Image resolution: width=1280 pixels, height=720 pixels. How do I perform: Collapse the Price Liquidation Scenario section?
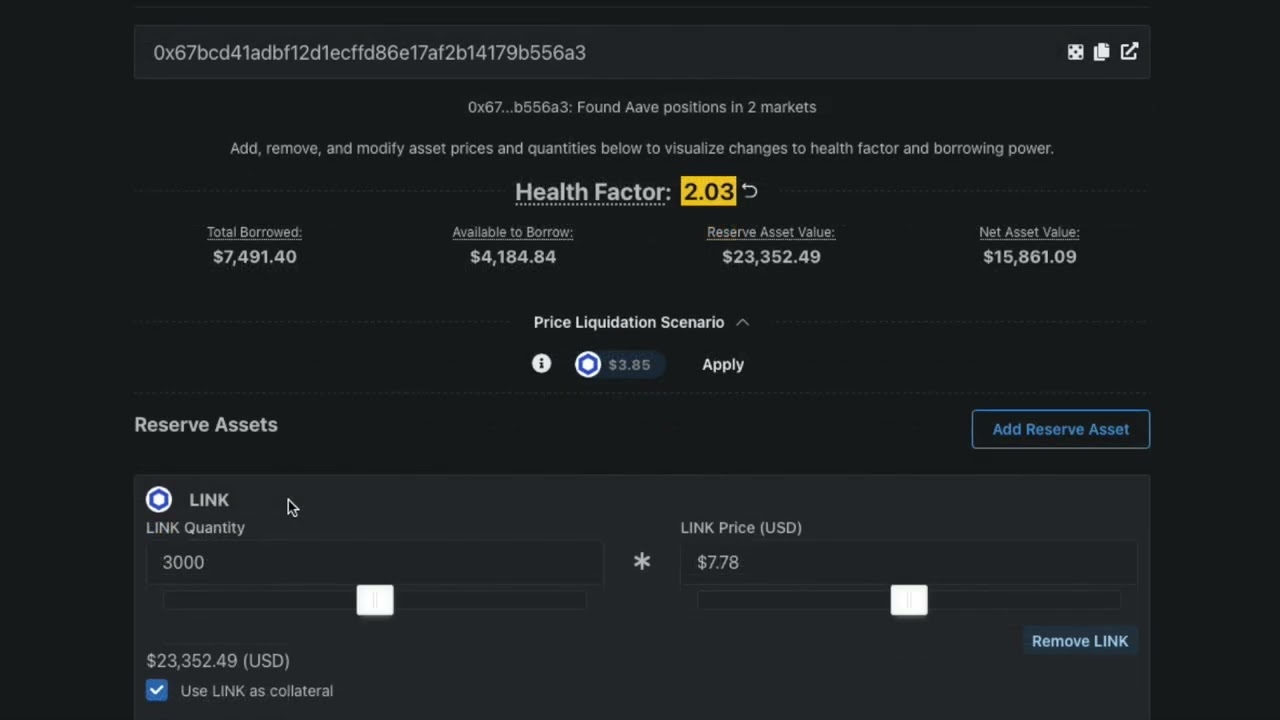coord(628,322)
